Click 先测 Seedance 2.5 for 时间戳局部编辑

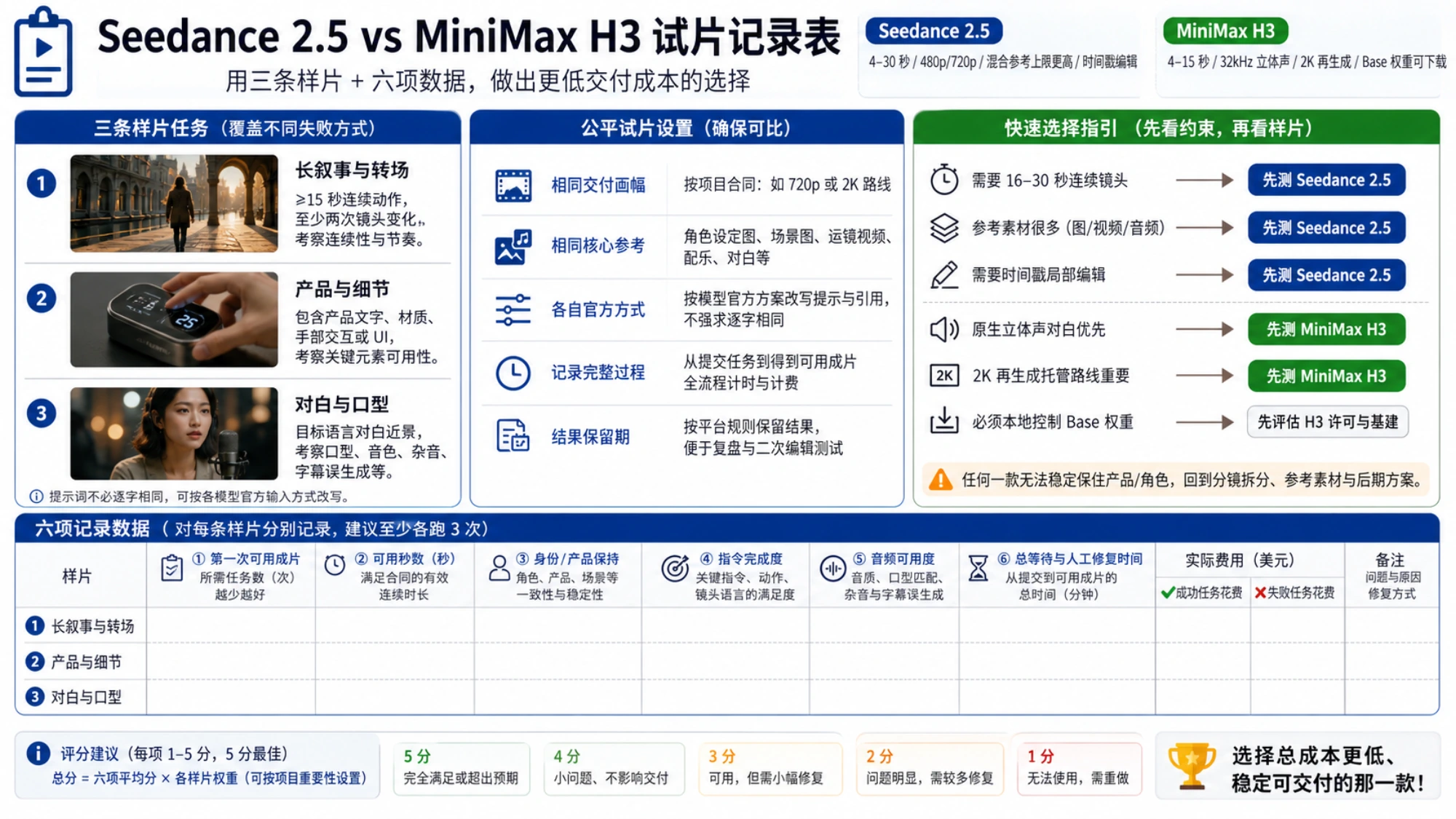click(x=1326, y=275)
